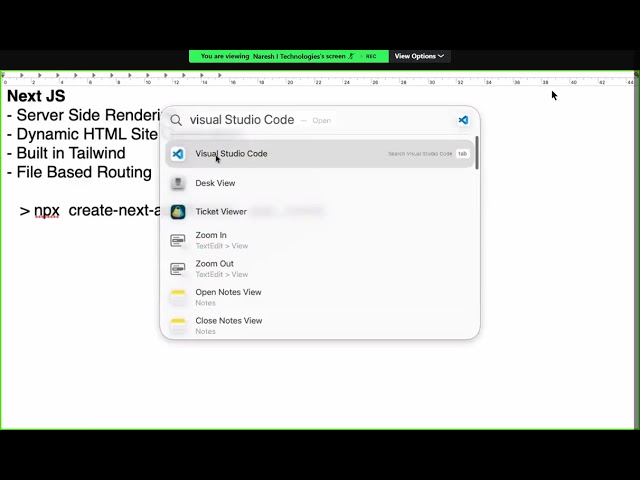Click the Open Notes View Notes icon

(178, 297)
